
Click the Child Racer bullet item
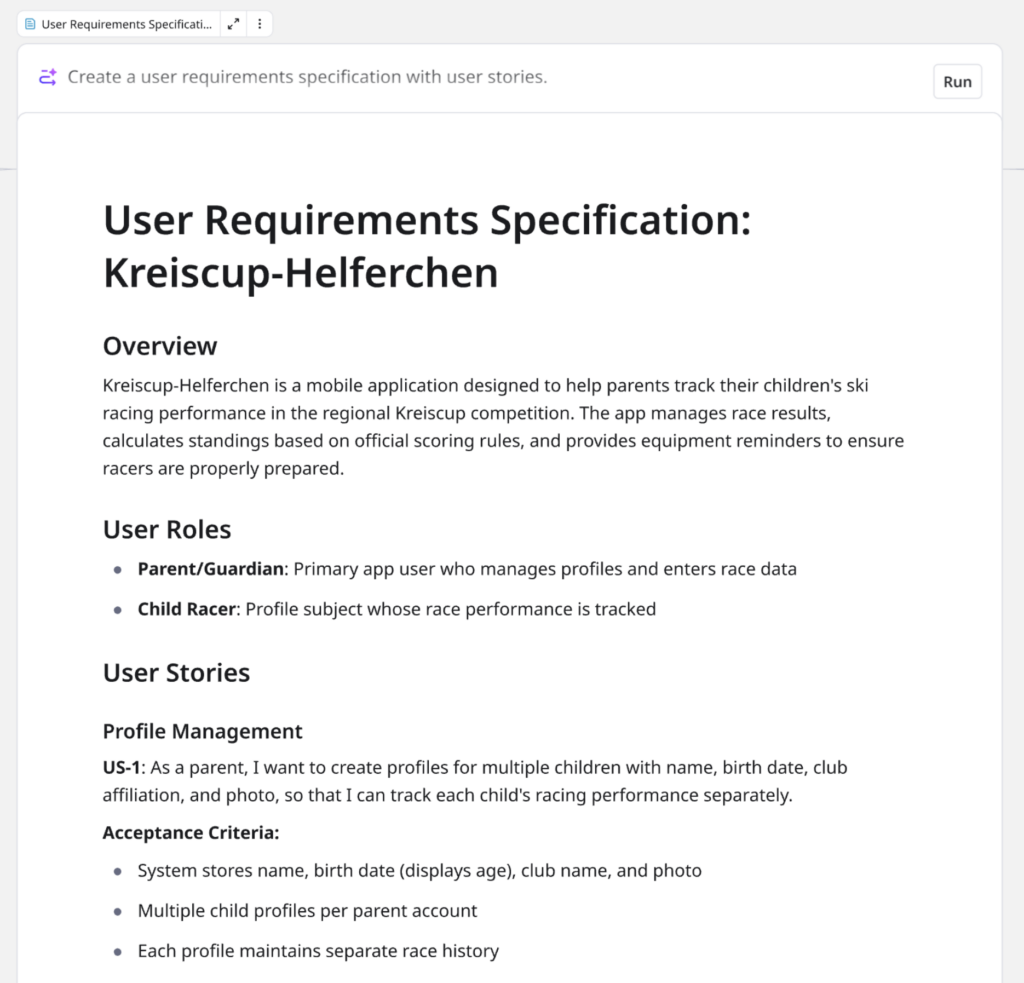(x=396, y=609)
